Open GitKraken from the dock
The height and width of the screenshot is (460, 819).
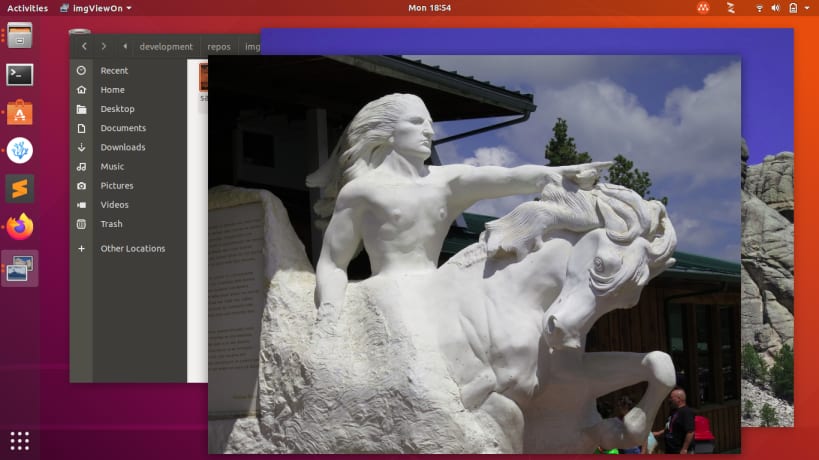19,150
